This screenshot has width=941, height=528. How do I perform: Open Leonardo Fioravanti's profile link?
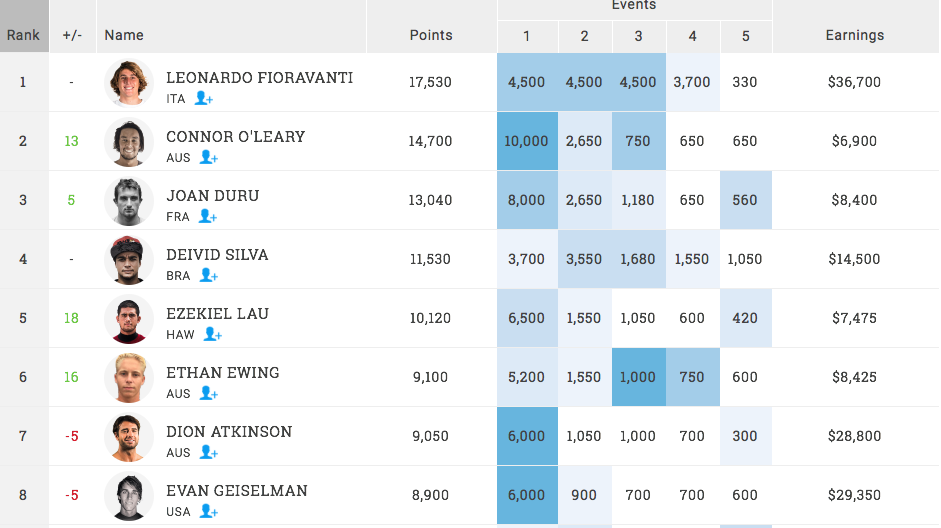coord(259,78)
